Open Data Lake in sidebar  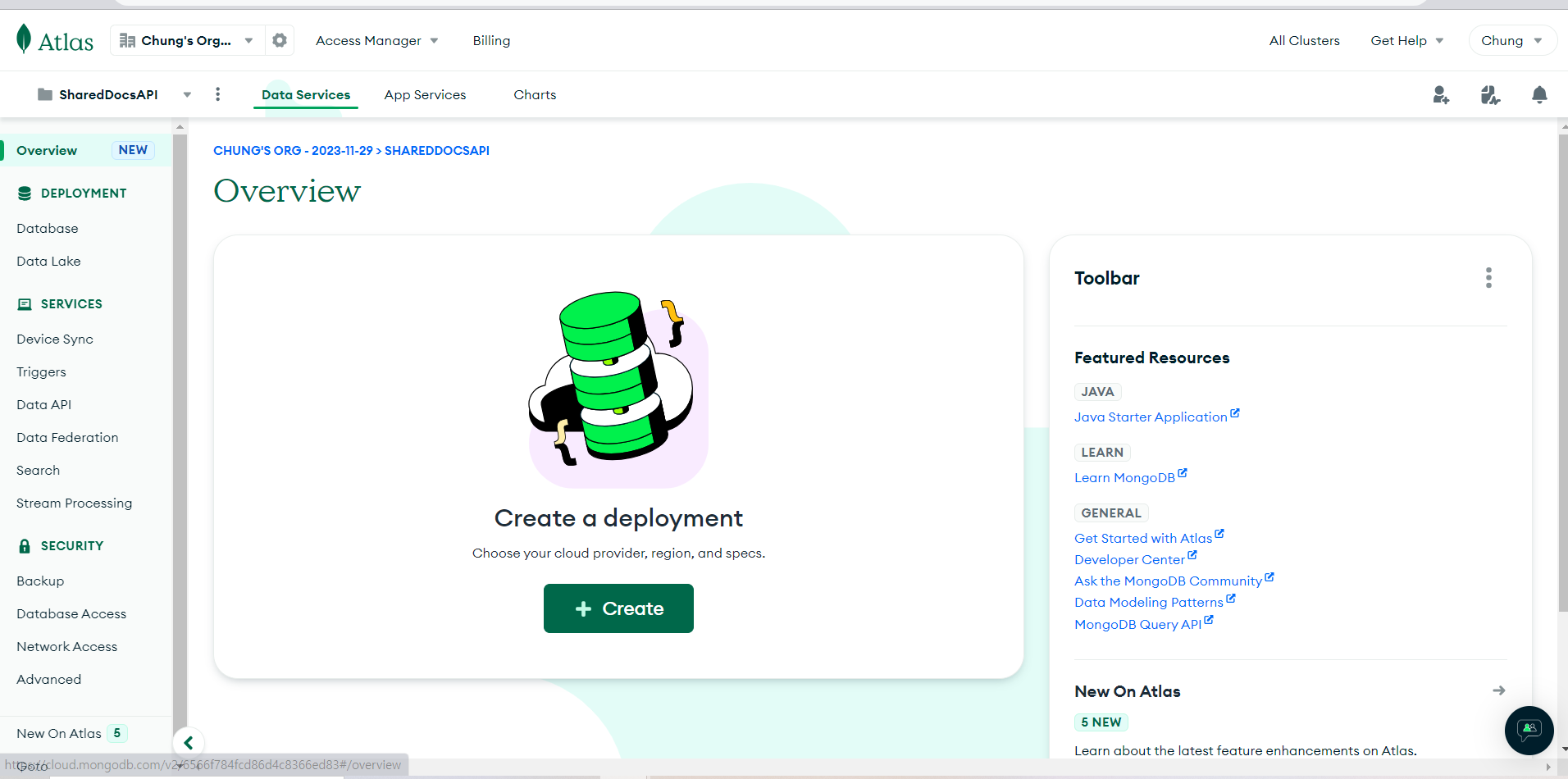(48, 261)
